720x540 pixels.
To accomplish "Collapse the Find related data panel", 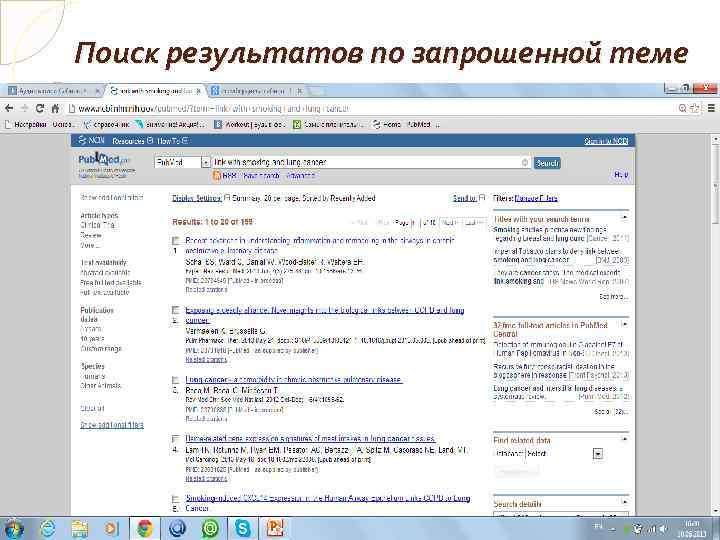I will click(x=624, y=439).
